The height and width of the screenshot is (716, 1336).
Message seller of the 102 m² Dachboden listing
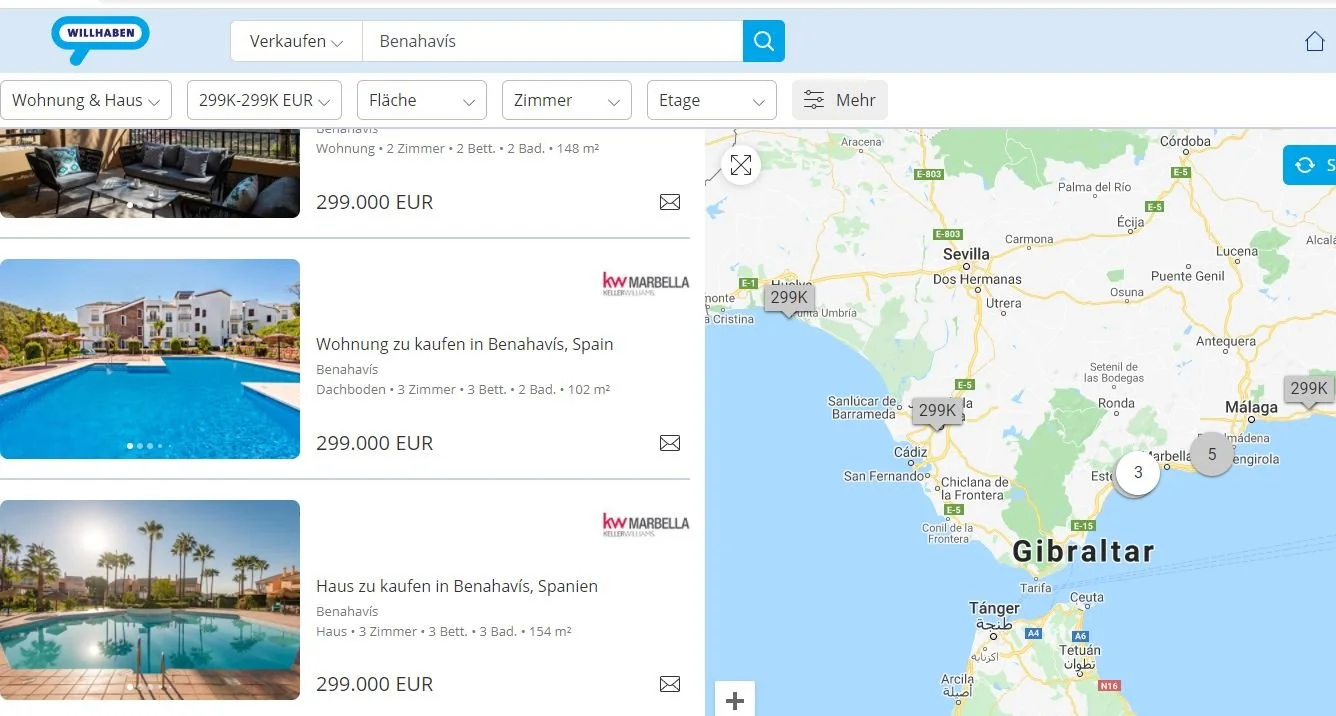[x=670, y=443]
